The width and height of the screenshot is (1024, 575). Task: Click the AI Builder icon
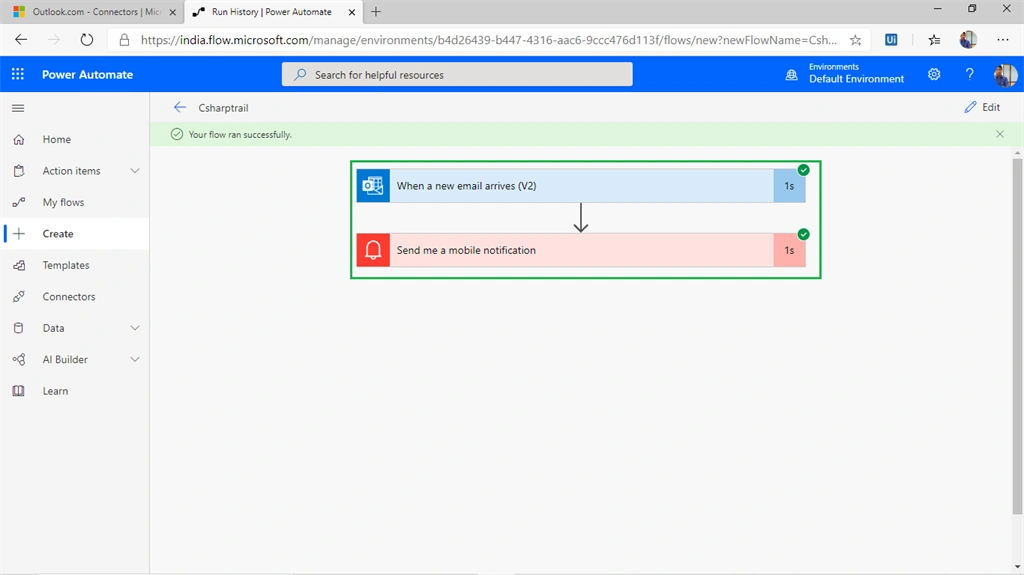19,359
